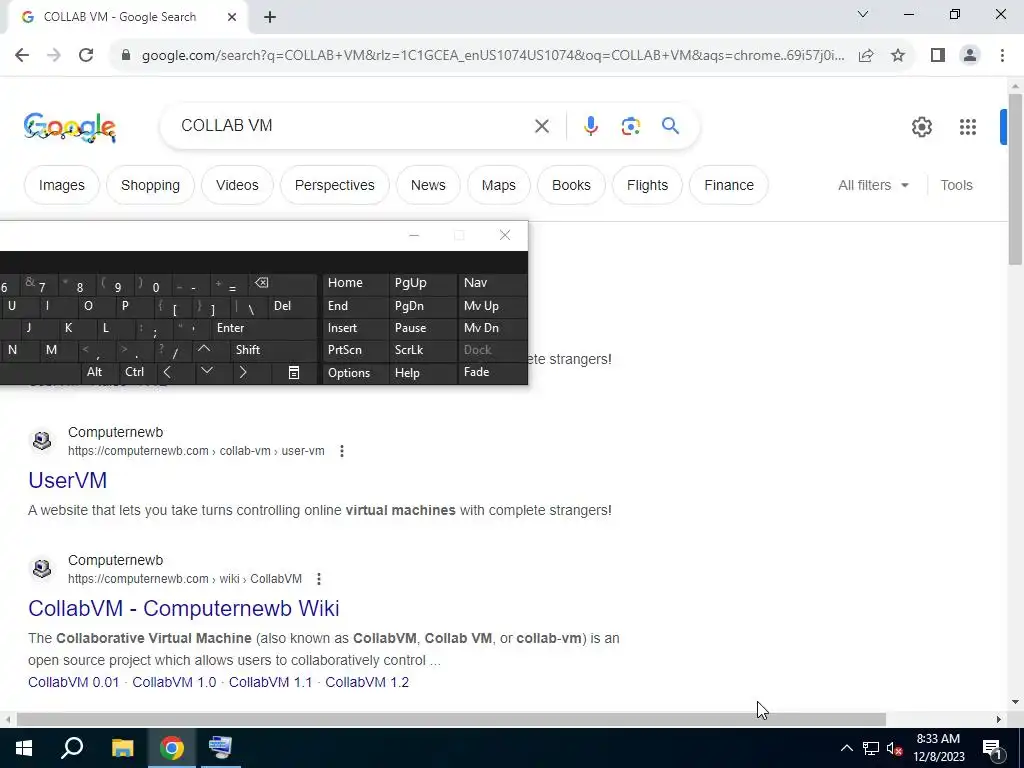Image resolution: width=1024 pixels, height=768 pixels.
Task: Open the Chrome profile avatar
Action: coord(970,56)
